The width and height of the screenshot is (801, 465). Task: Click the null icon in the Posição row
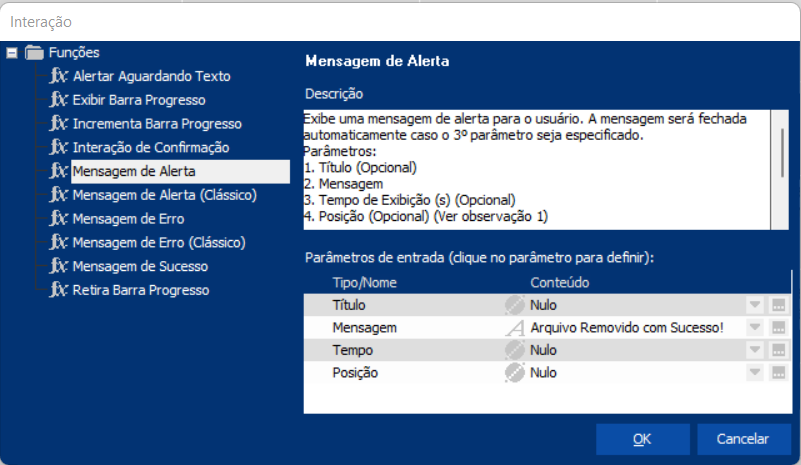[x=514, y=373]
